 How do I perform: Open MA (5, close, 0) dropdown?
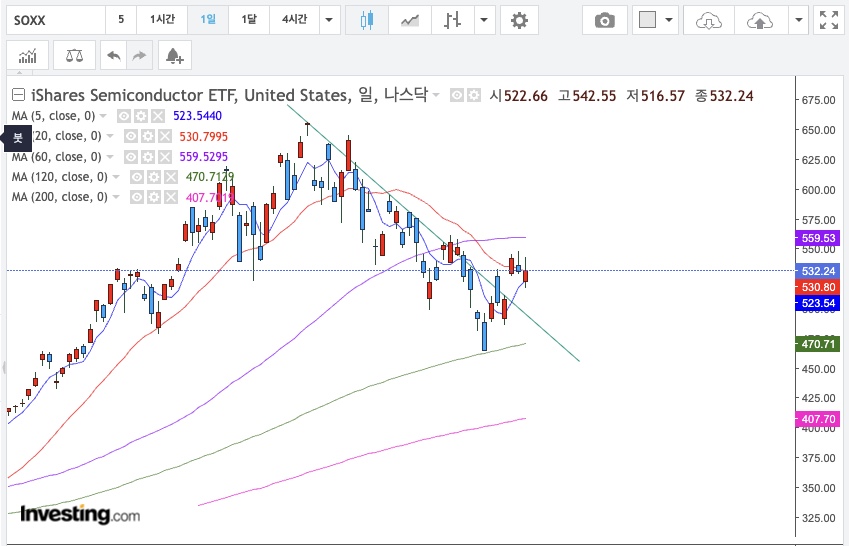click(103, 116)
